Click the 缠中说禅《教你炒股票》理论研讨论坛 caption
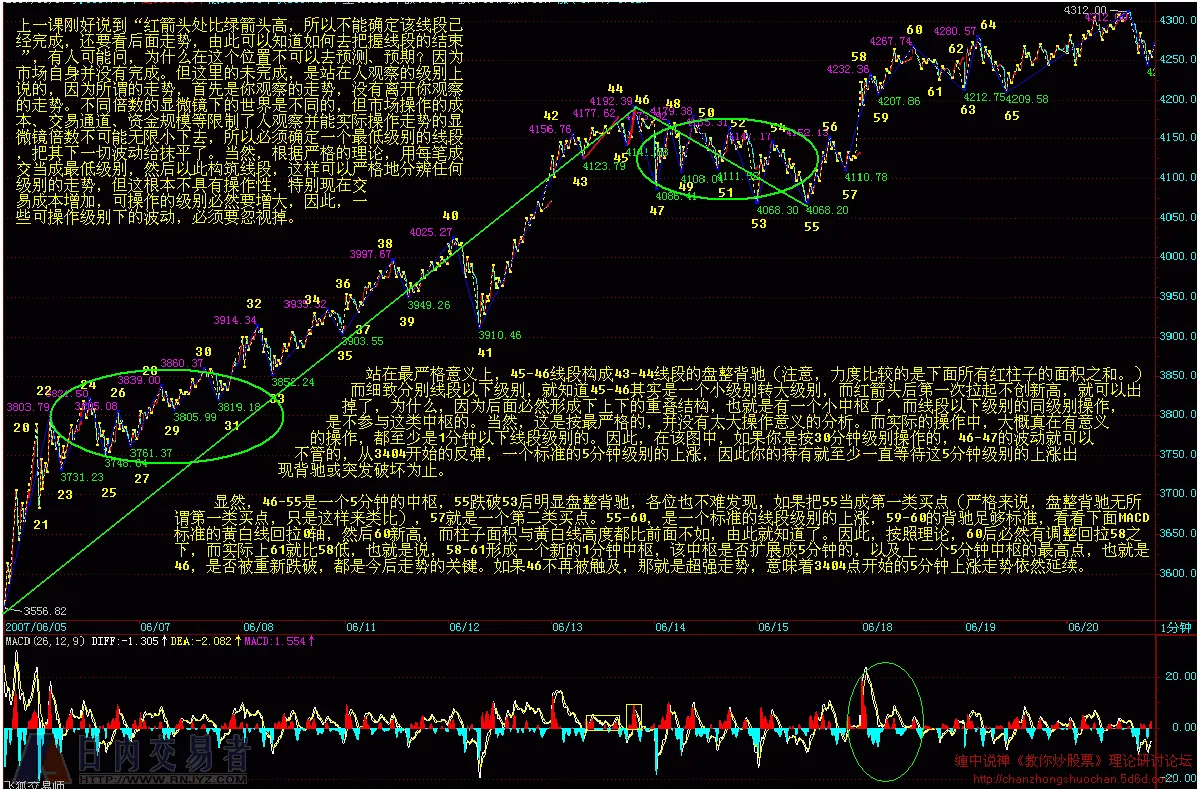Screen dimensions: 1200x790 (1073, 760)
